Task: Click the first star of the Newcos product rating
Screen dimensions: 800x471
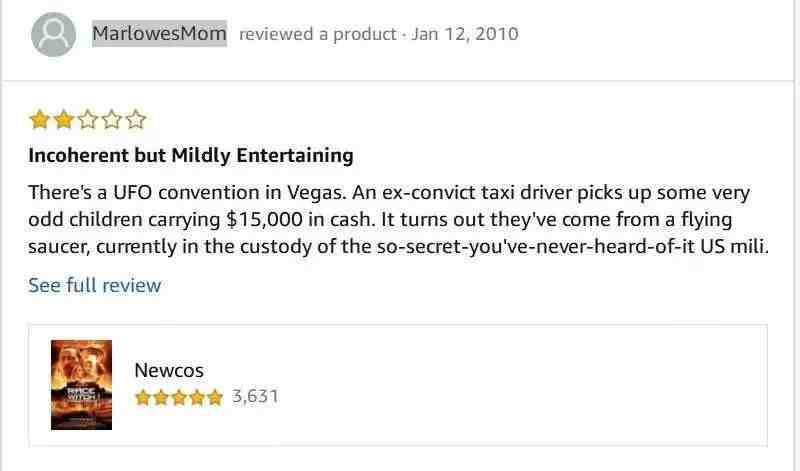Action: click(x=143, y=397)
